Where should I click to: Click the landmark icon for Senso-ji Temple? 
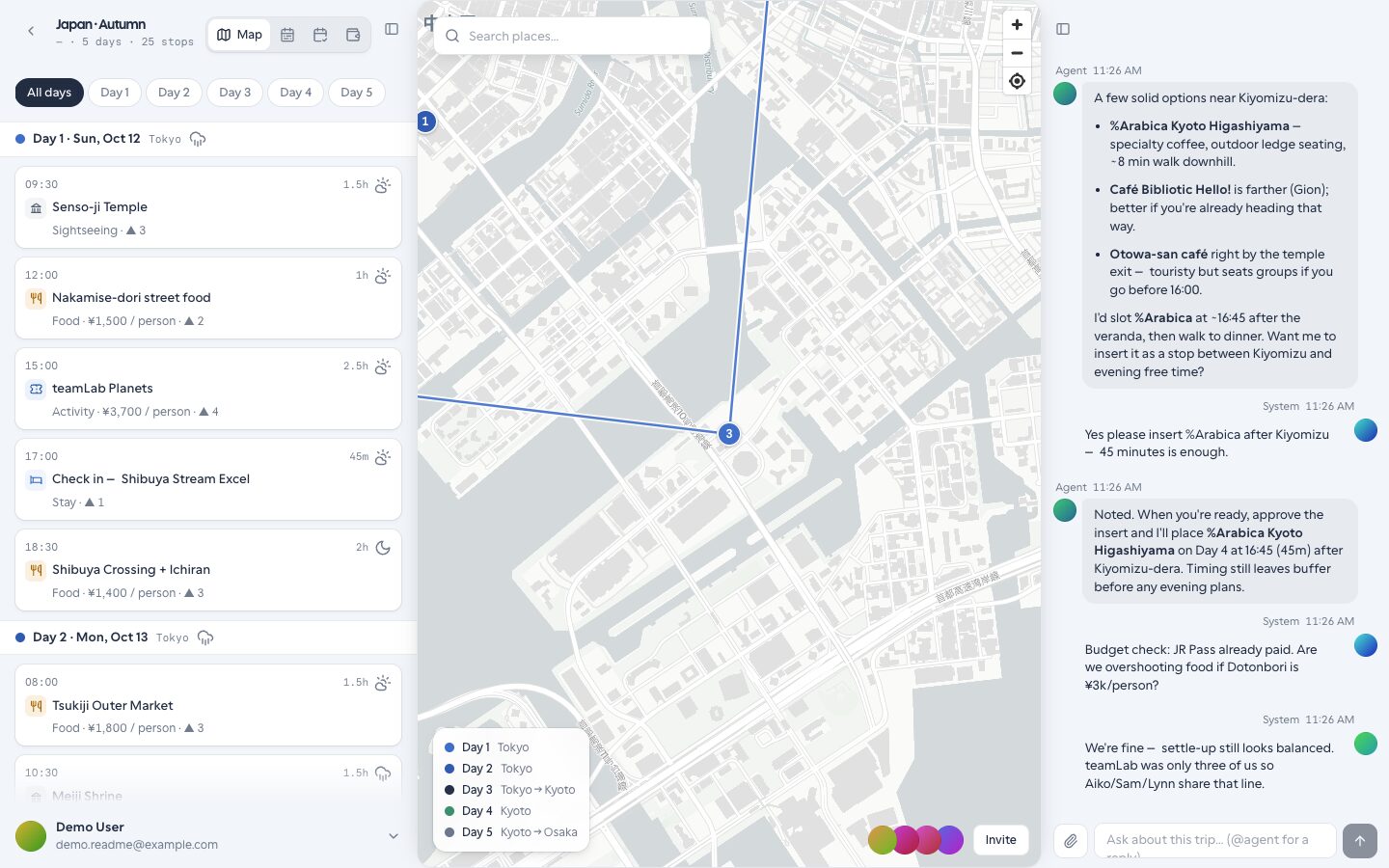point(36,207)
